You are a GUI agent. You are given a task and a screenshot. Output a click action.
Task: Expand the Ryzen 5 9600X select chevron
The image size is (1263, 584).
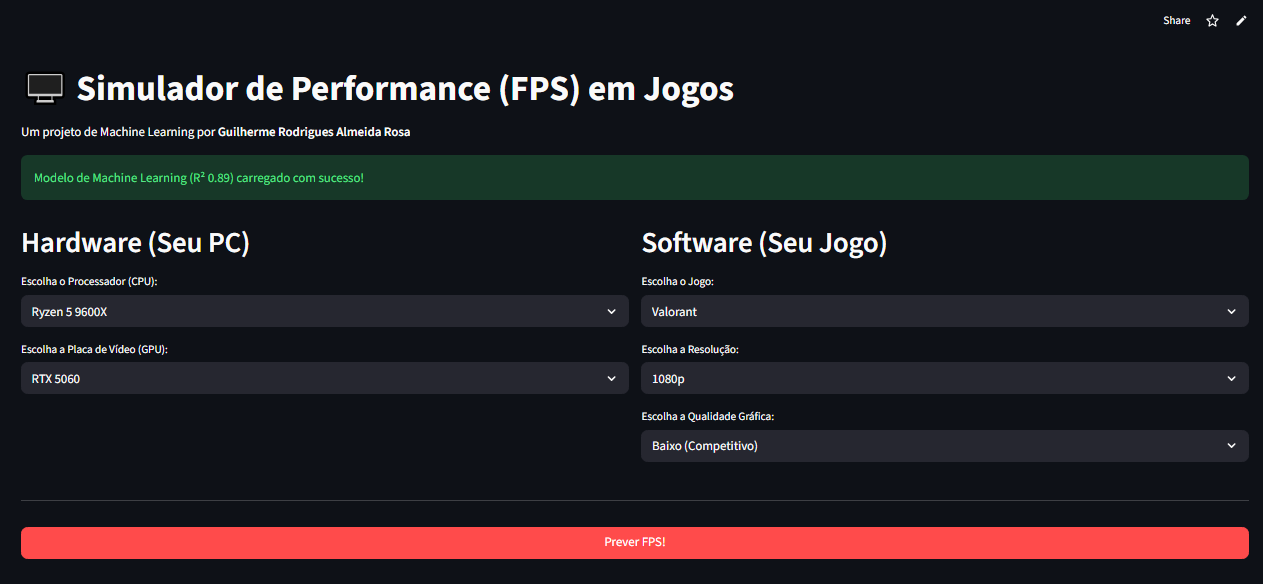611,311
